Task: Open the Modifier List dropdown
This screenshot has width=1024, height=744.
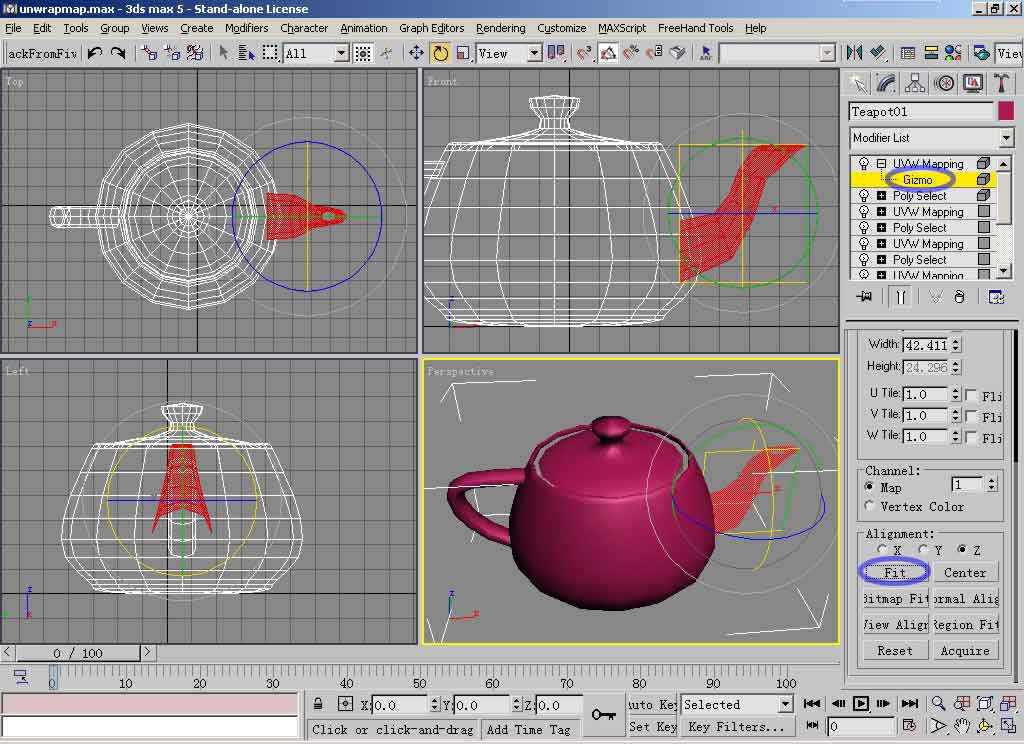Action: point(1006,138)
